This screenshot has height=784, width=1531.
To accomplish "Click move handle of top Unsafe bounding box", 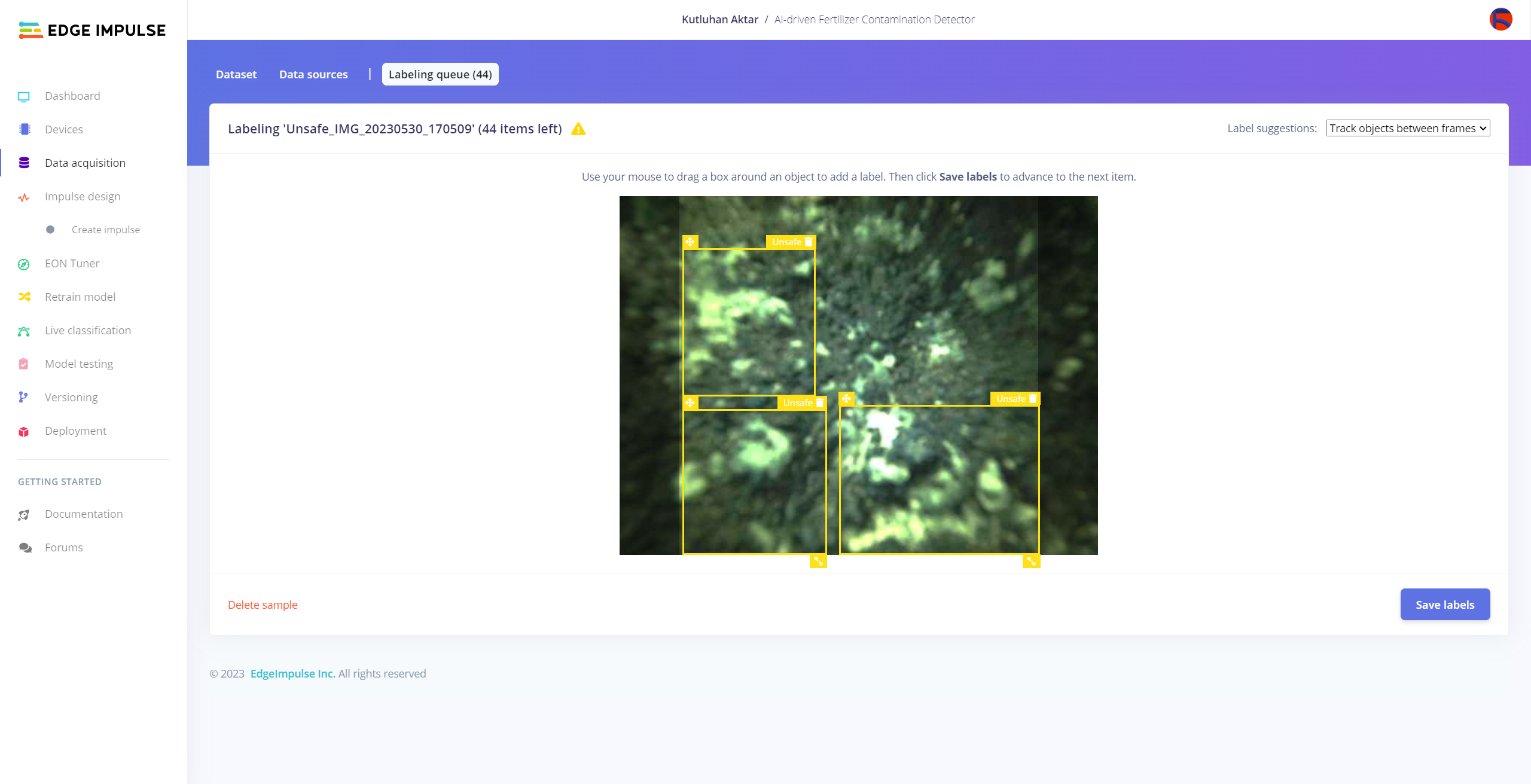I will click(x=690, y=242).
